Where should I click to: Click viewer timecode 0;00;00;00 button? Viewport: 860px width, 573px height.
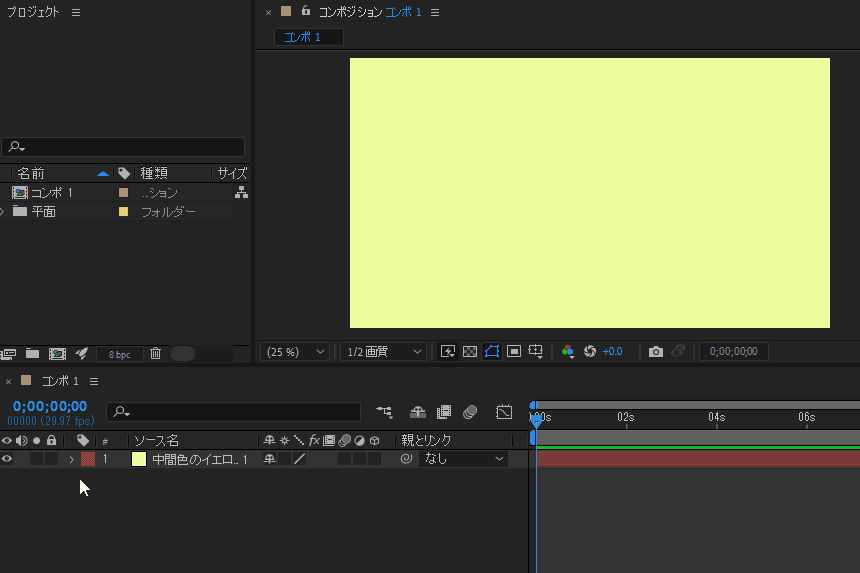(733, 351)
